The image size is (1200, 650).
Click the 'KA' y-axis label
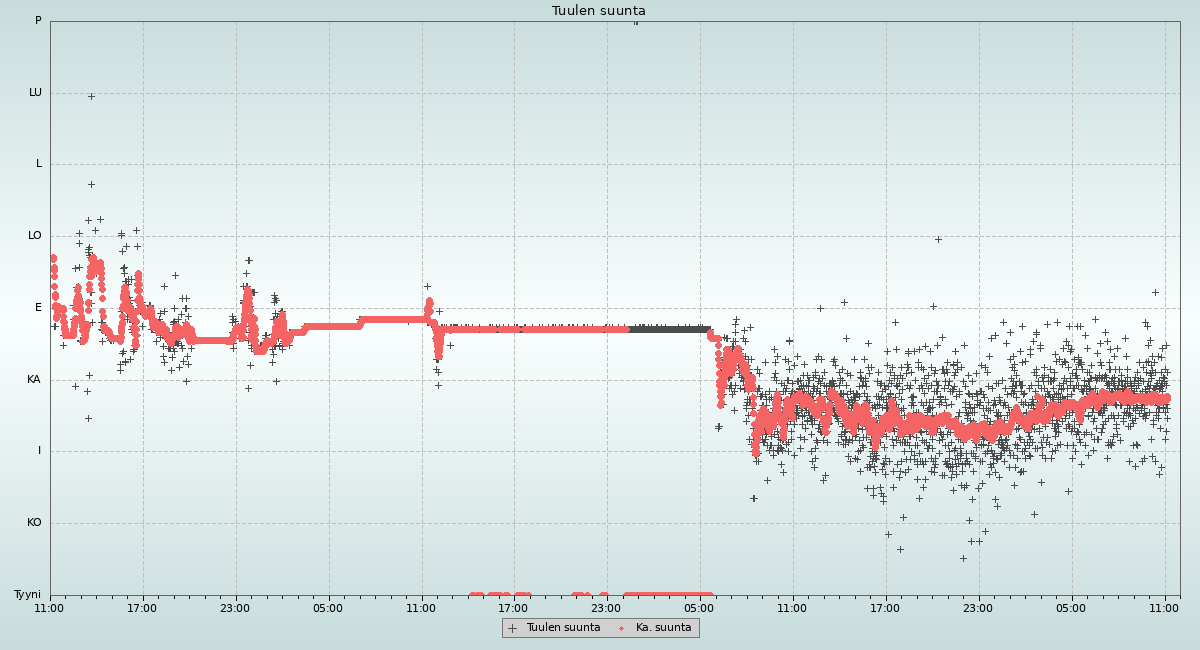[34, 380]
